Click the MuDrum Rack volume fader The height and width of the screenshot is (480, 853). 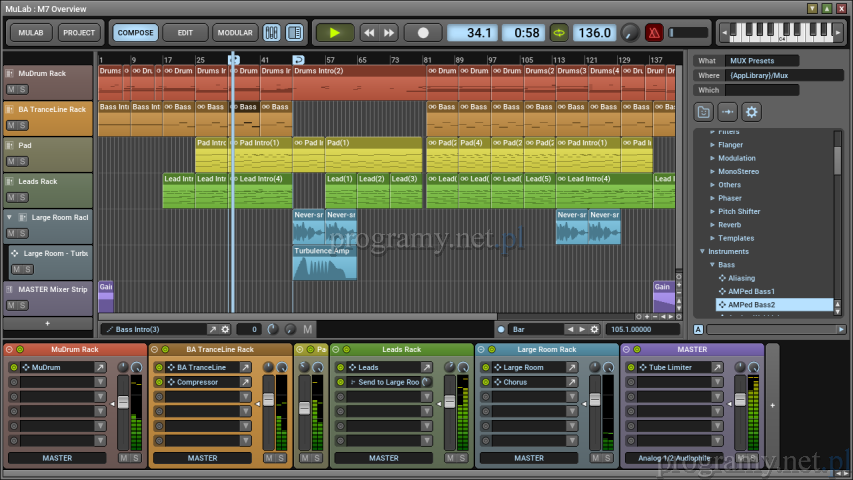point(124,402)
